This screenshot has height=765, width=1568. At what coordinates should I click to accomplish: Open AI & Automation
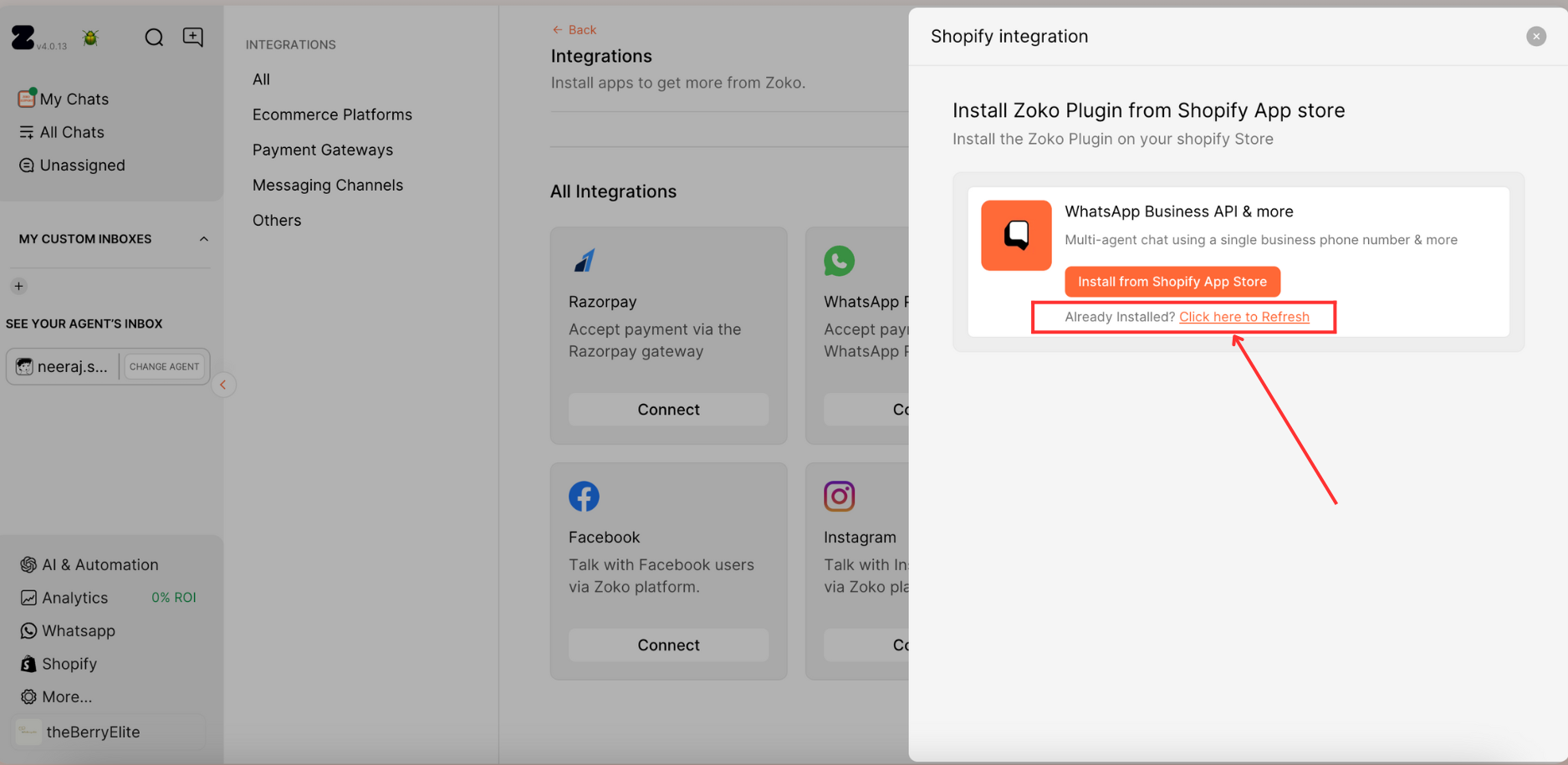(x=89, y=564)
